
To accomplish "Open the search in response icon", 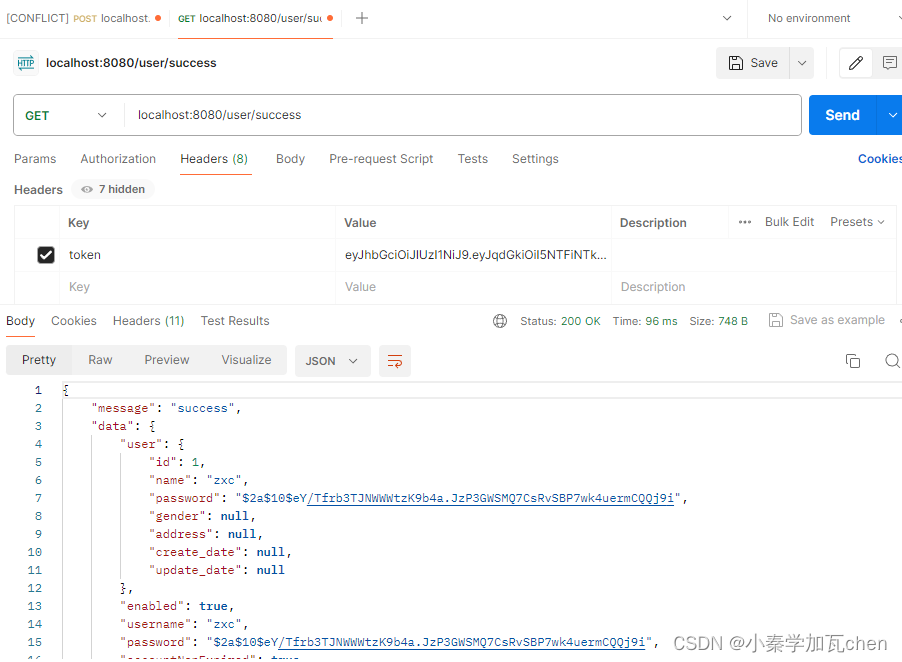I will pos(892,361).
